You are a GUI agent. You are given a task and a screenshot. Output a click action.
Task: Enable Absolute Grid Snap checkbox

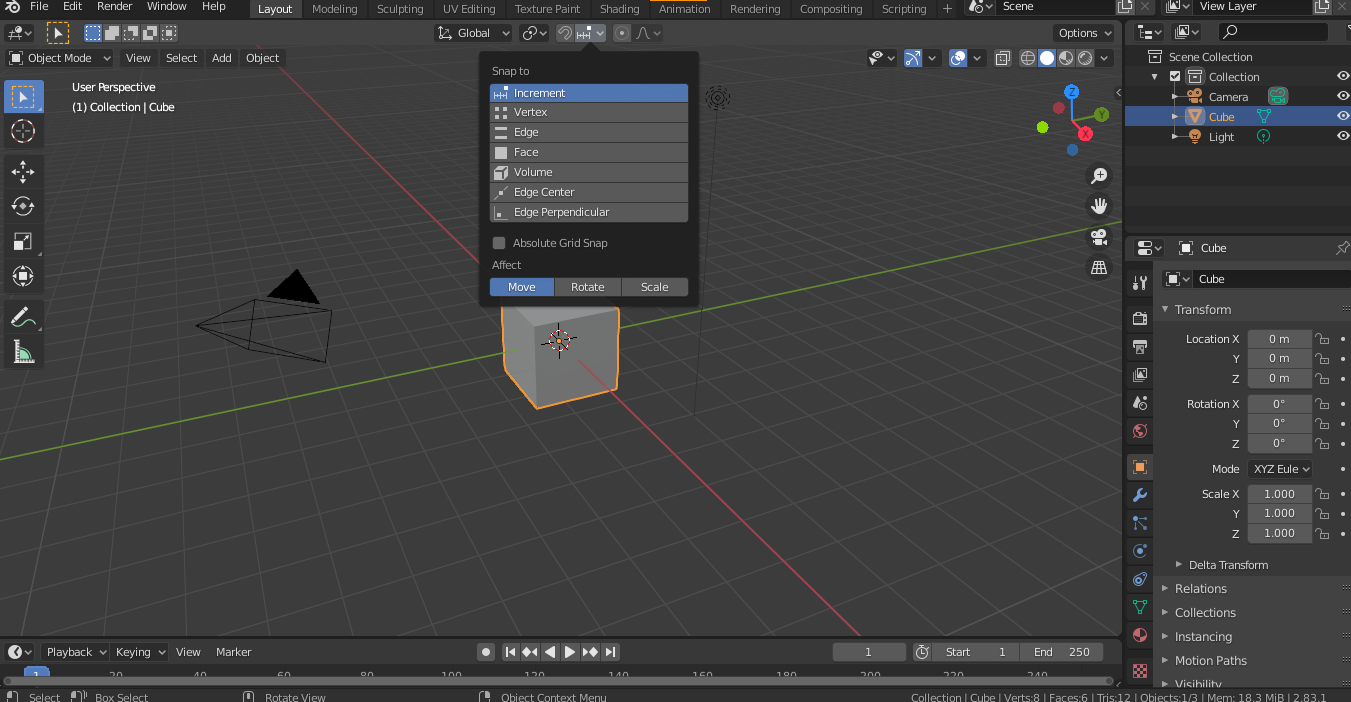click(x=499, y=243)
